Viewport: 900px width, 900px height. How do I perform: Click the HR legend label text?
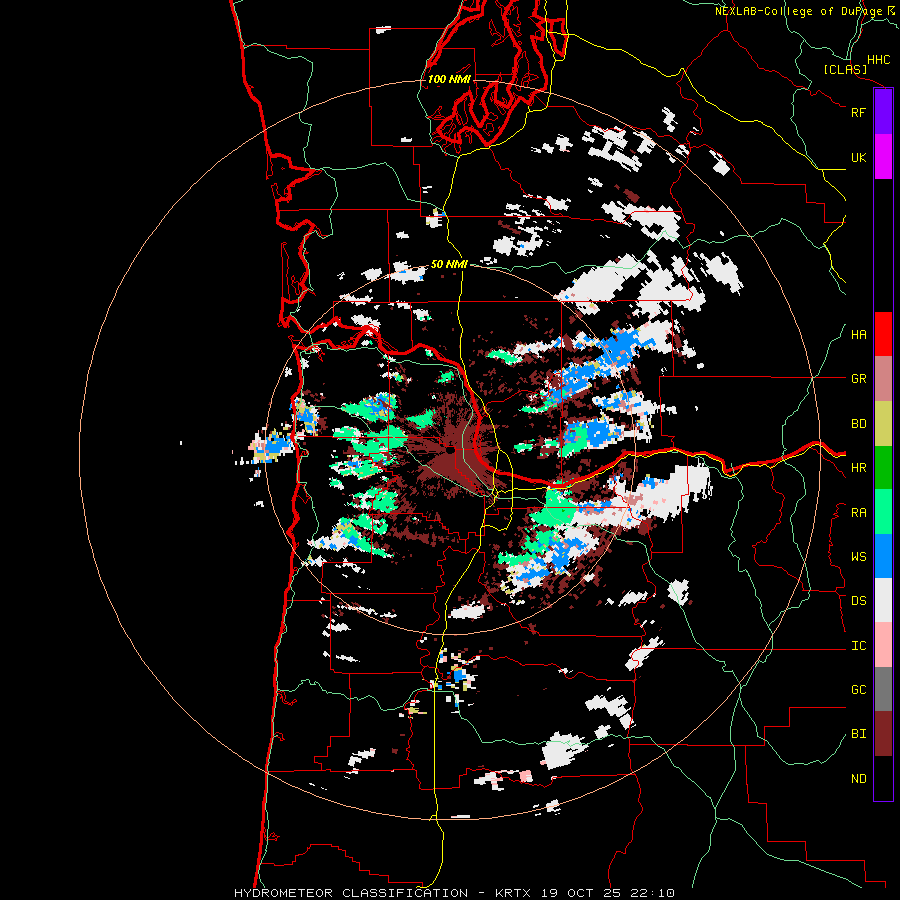(858, 468)
